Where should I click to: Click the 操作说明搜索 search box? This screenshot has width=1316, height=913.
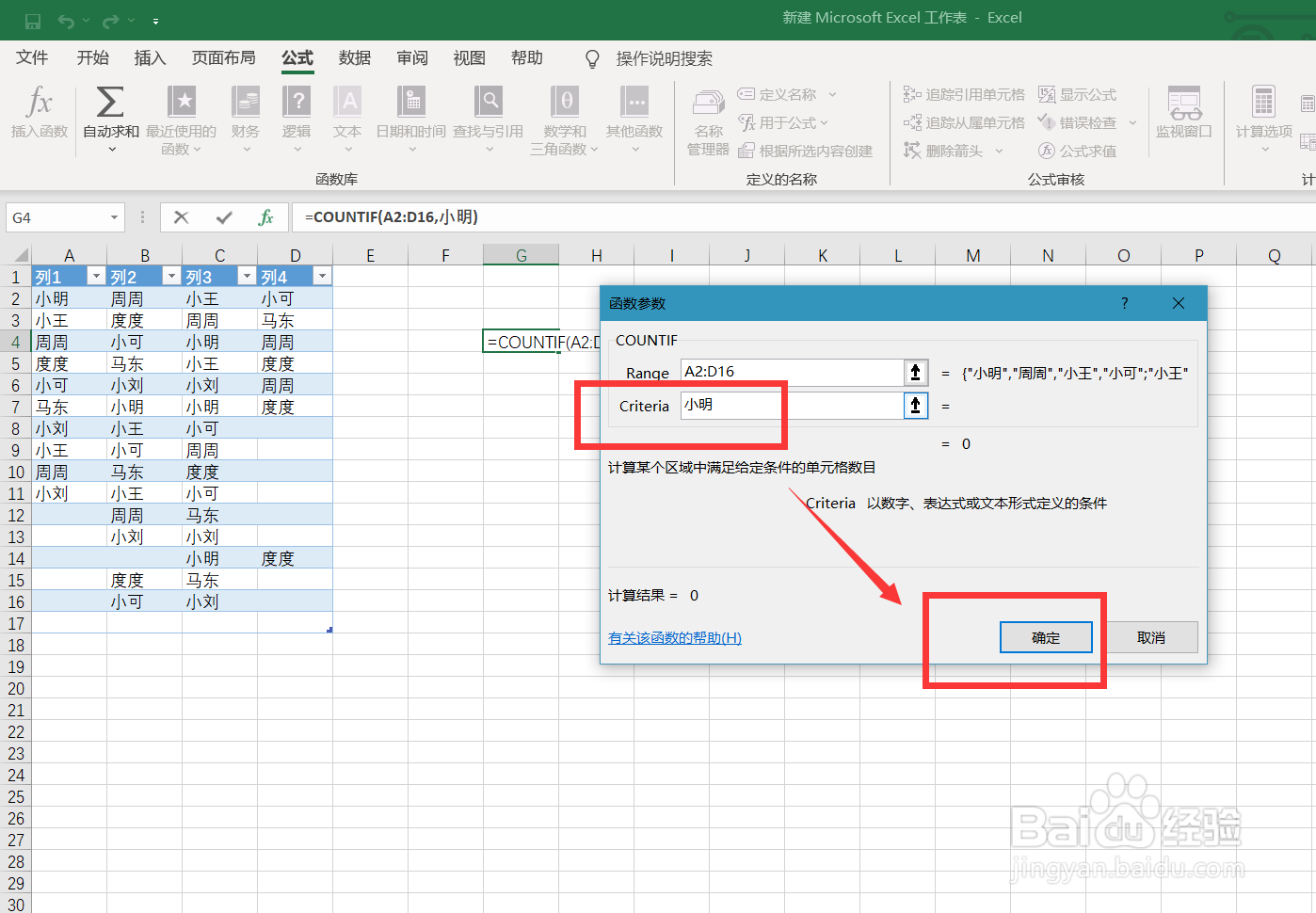pos(665,58)
